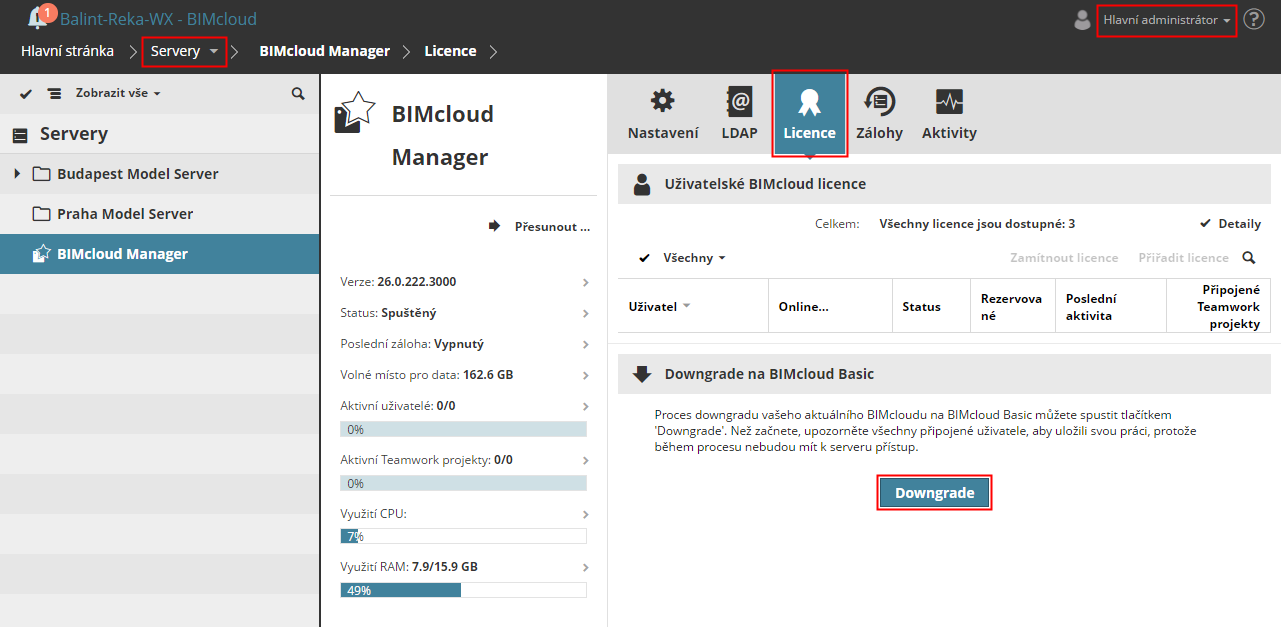Expand the Budapest Model Server tree node
This screenshot has width=1281, height=627.
click(x=17, y=174)
